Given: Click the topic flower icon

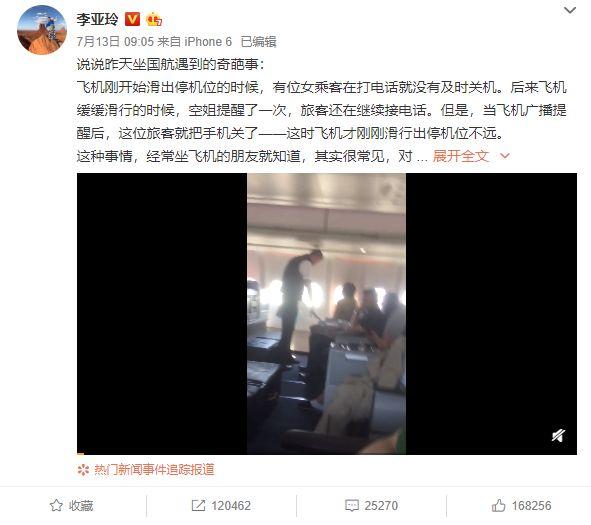Looking at the screenshot, I should pyautogui.click(x=83, y=470).
